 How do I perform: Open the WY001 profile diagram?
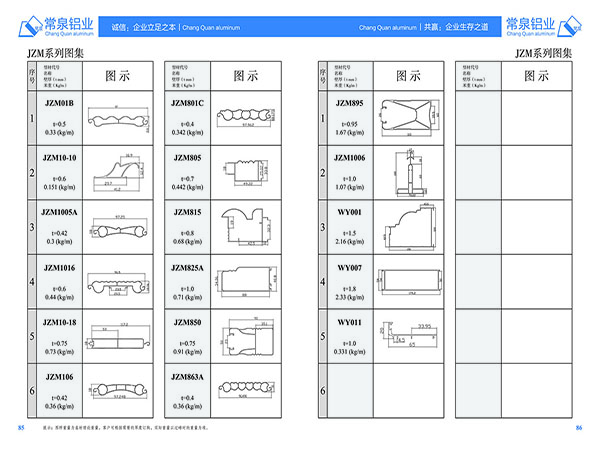[x=410, y=227]
